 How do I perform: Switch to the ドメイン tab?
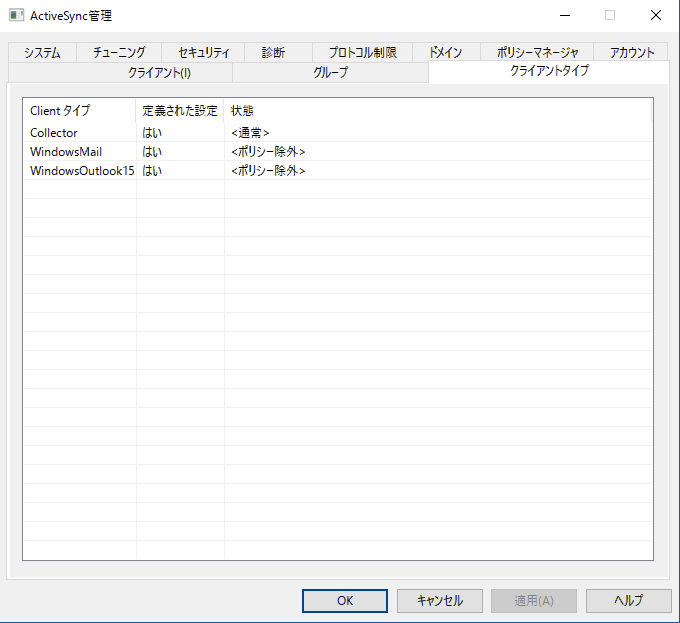click(x=446, y=52)
